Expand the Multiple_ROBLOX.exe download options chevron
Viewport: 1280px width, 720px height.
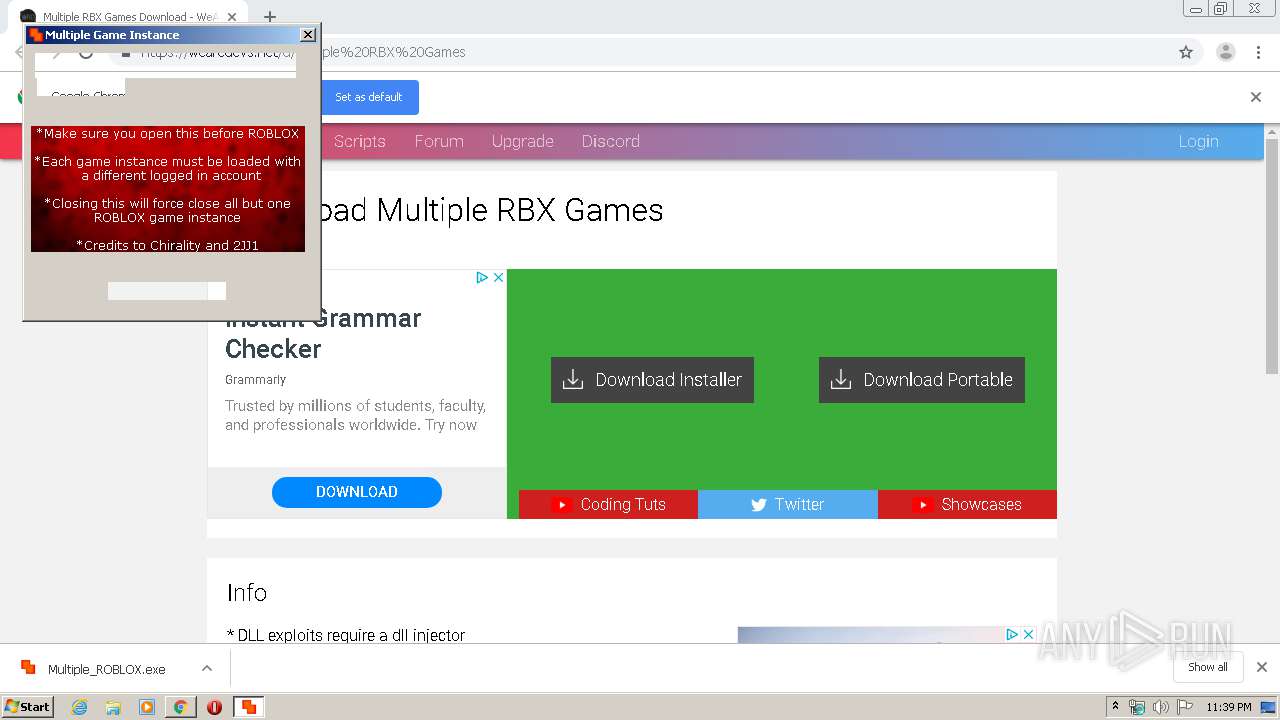[207, 668]
